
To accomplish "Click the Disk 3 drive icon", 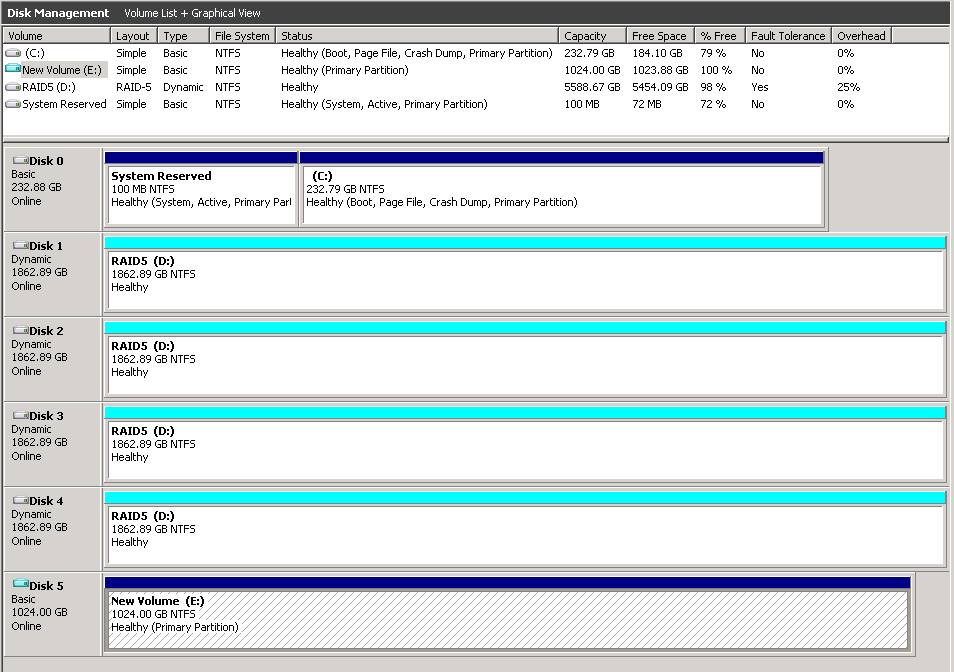I will click(20, 416).
